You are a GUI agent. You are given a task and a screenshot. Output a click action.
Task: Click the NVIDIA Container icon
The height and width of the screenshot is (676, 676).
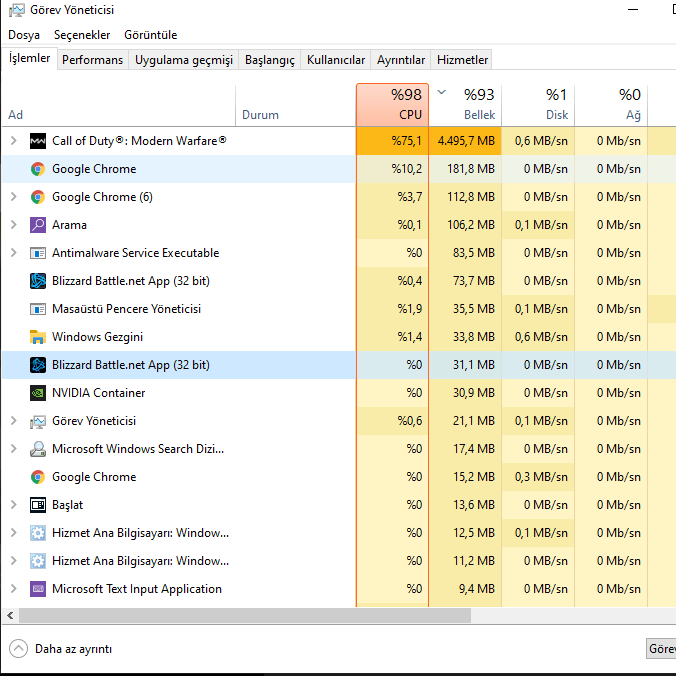point(38,393)
